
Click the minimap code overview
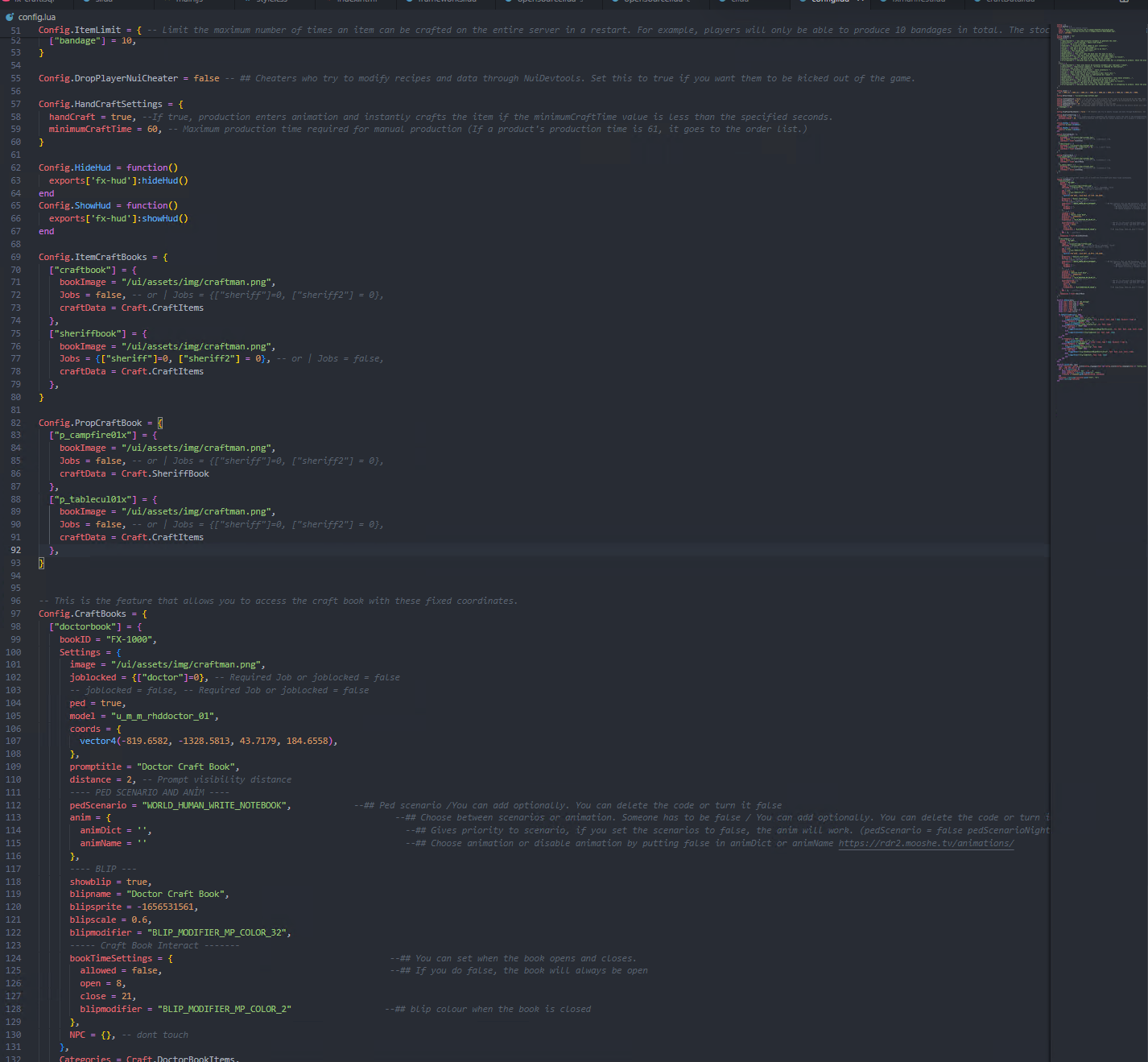[1101, 201]
